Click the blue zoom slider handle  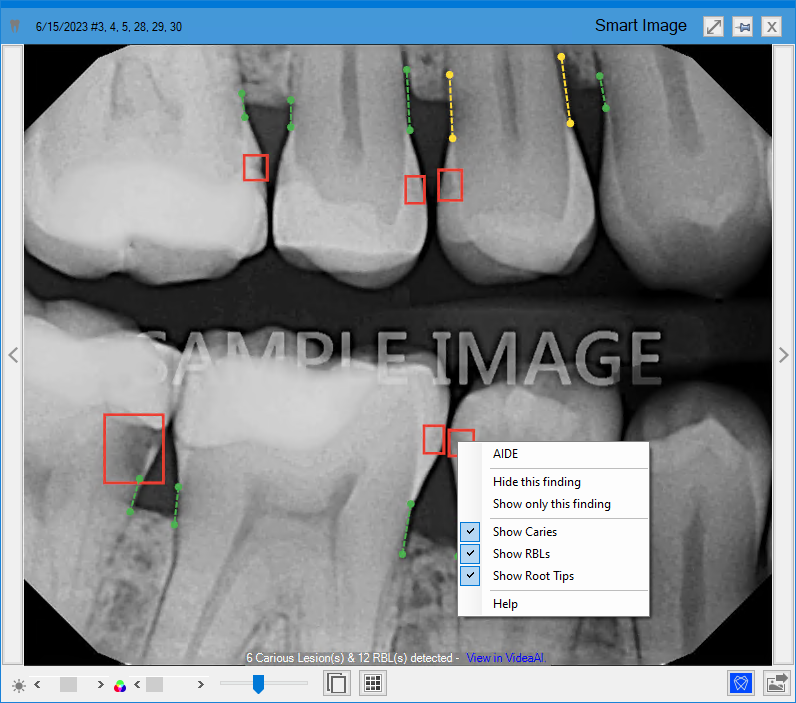(258, 684)
